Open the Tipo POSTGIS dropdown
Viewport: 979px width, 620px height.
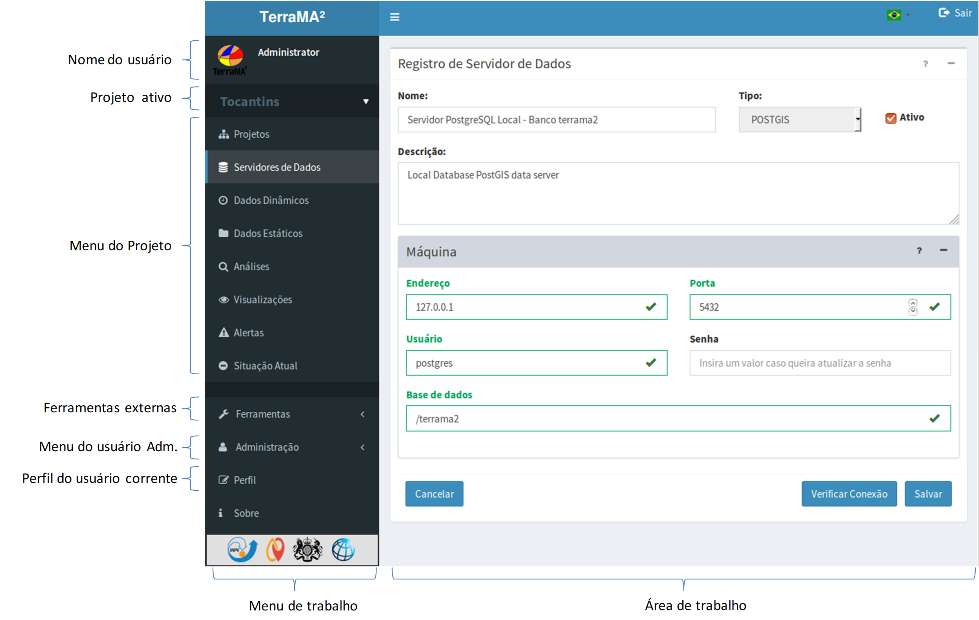[800, 120]
